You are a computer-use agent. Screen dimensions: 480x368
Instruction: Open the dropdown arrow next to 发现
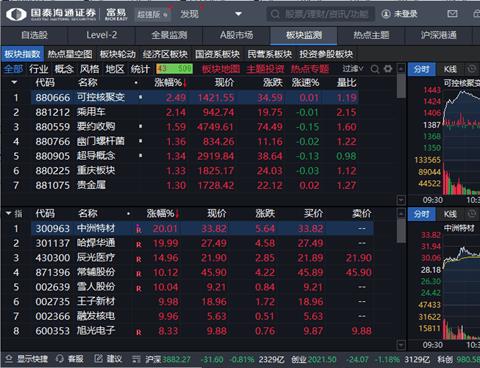pos(238,14)
